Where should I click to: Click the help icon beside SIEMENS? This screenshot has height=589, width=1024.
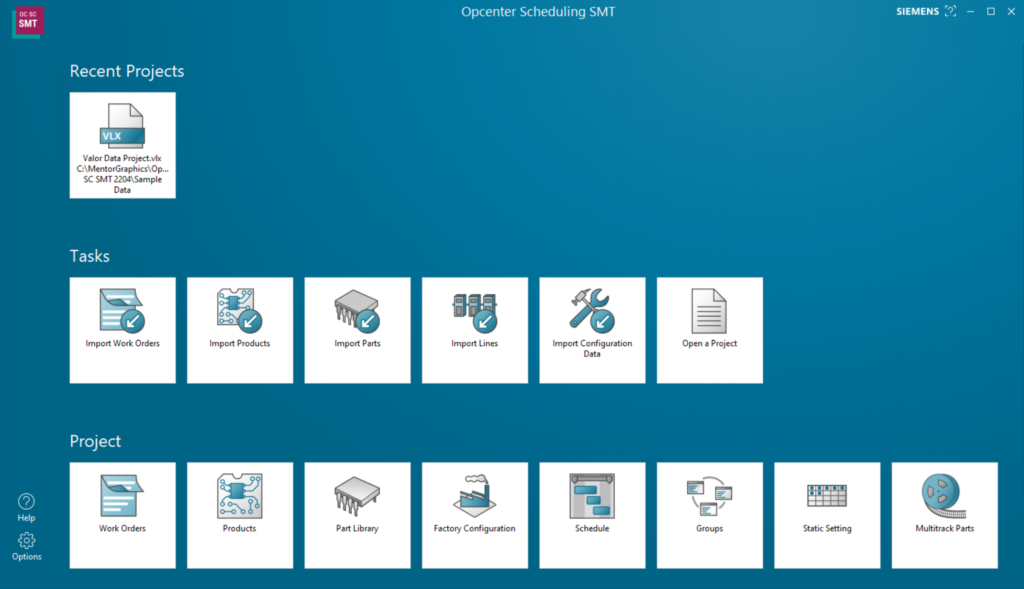(950, 11)
